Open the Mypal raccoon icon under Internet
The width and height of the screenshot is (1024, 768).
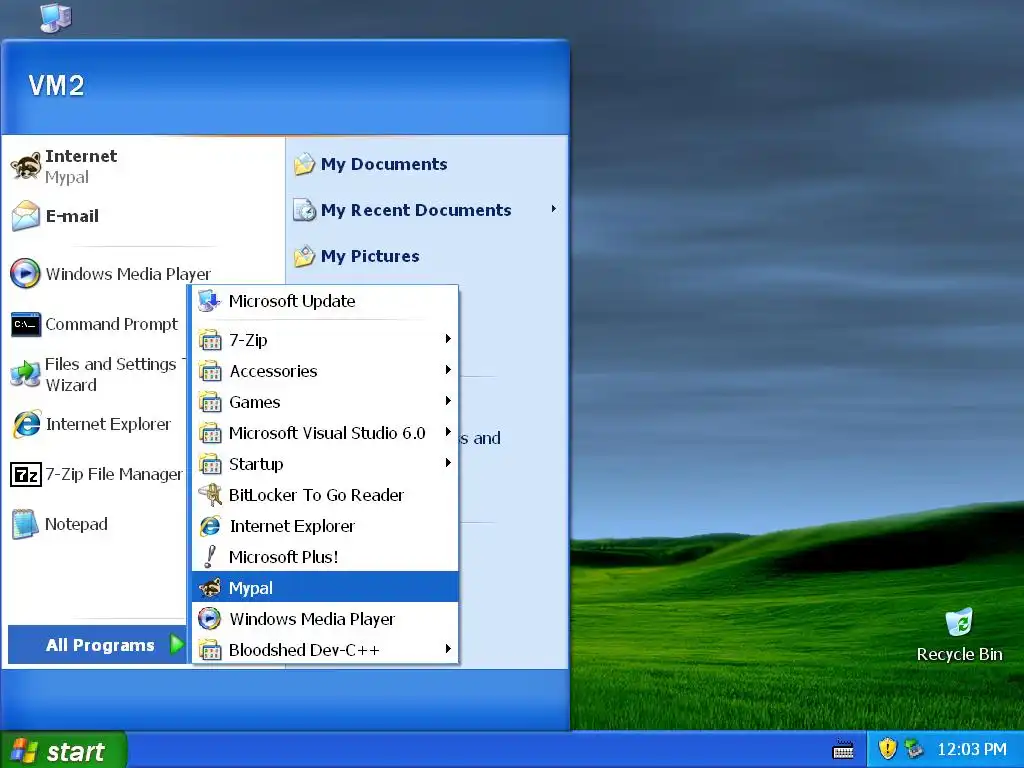(x=25, y=166)
